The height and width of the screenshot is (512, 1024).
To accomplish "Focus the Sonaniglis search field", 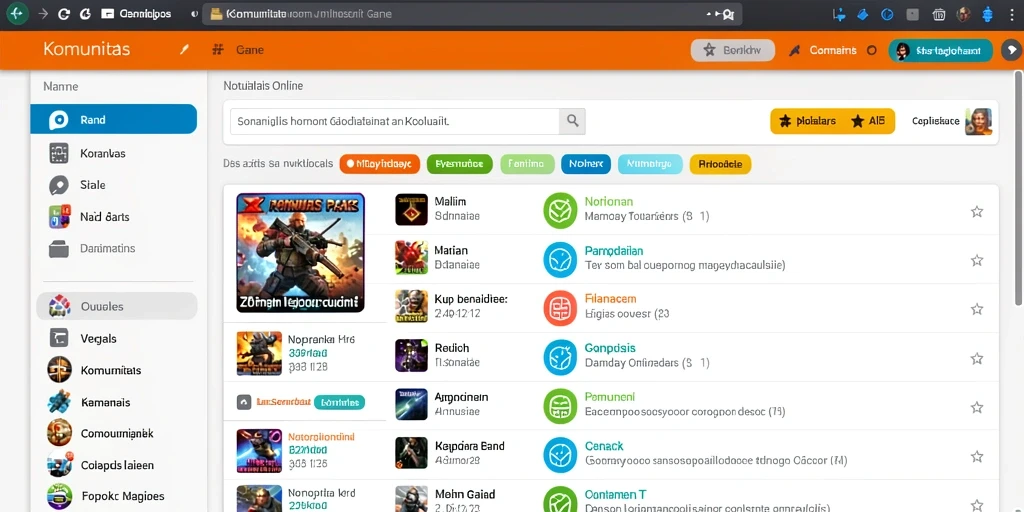I will tap(395, 121).
